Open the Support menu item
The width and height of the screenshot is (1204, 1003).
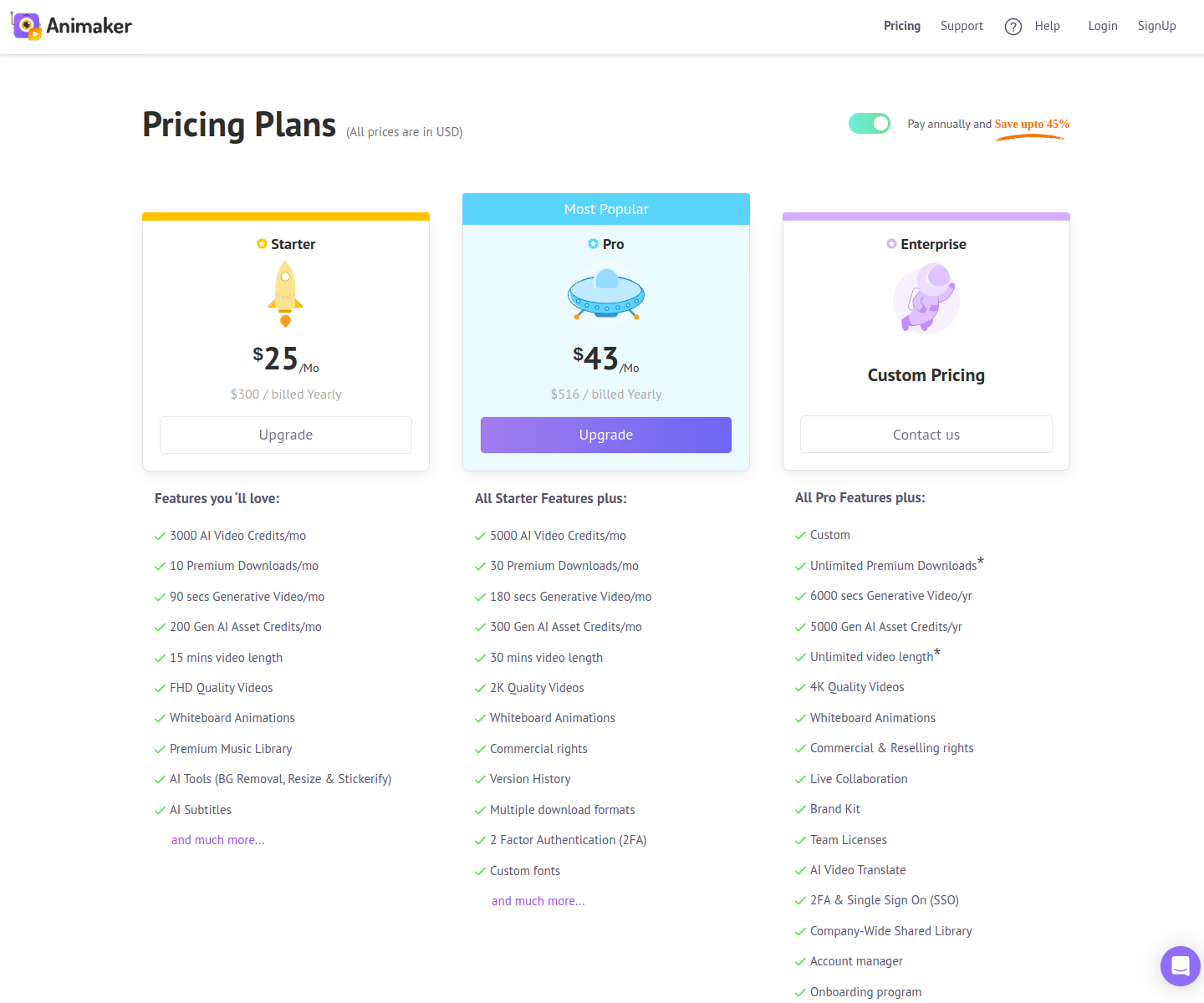(x=962, y=26)
